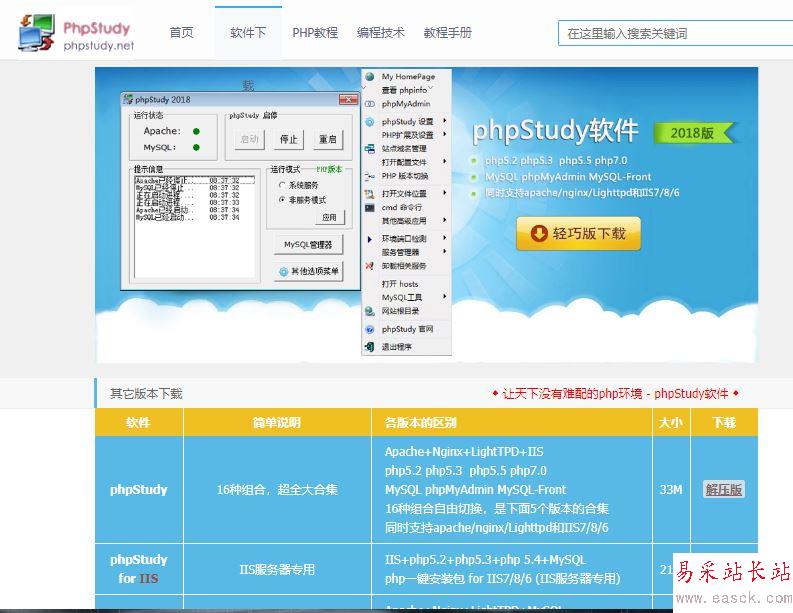Click the 大小 table header
The width and height of the screenshot is (793, 613).
coord(671,422)
